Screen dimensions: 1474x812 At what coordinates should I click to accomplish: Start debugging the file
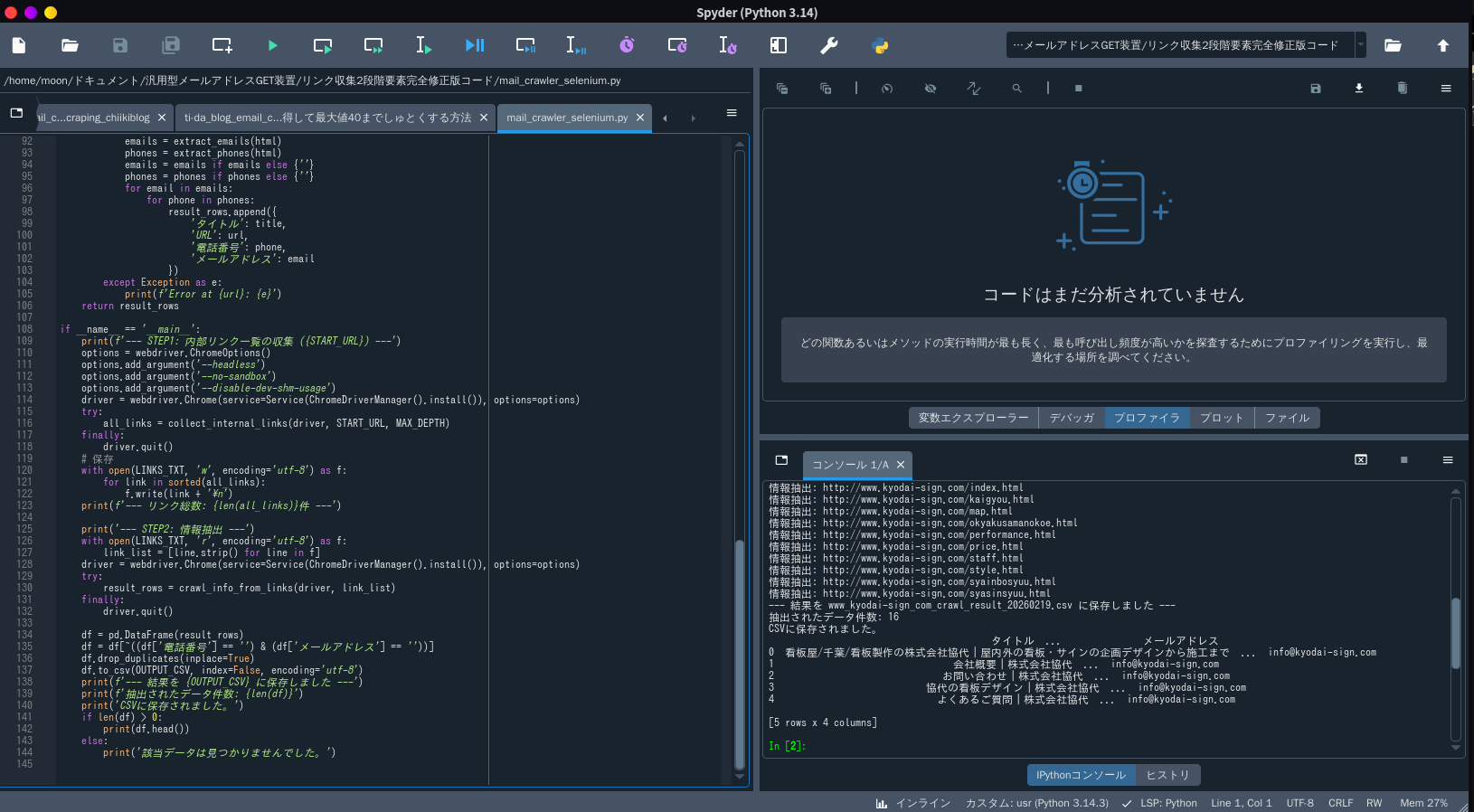click(475, 45)
